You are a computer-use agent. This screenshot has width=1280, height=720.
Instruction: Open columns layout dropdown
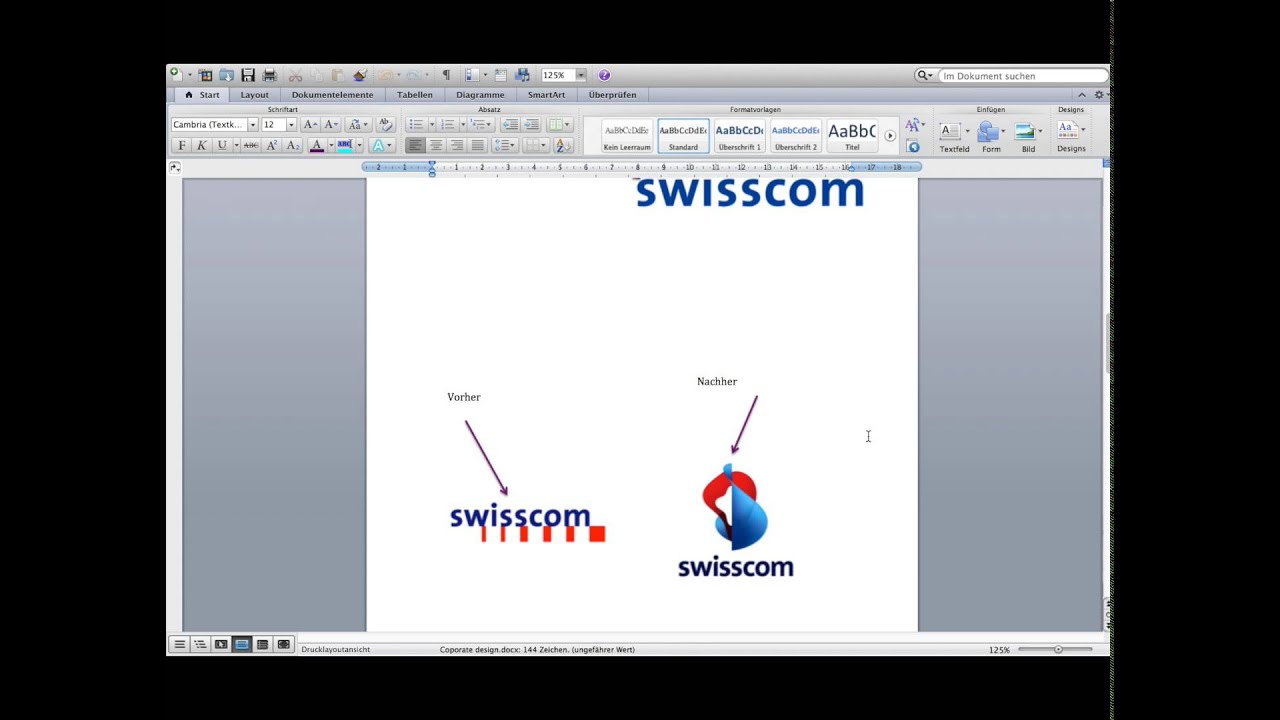click(x=561, y=125)
